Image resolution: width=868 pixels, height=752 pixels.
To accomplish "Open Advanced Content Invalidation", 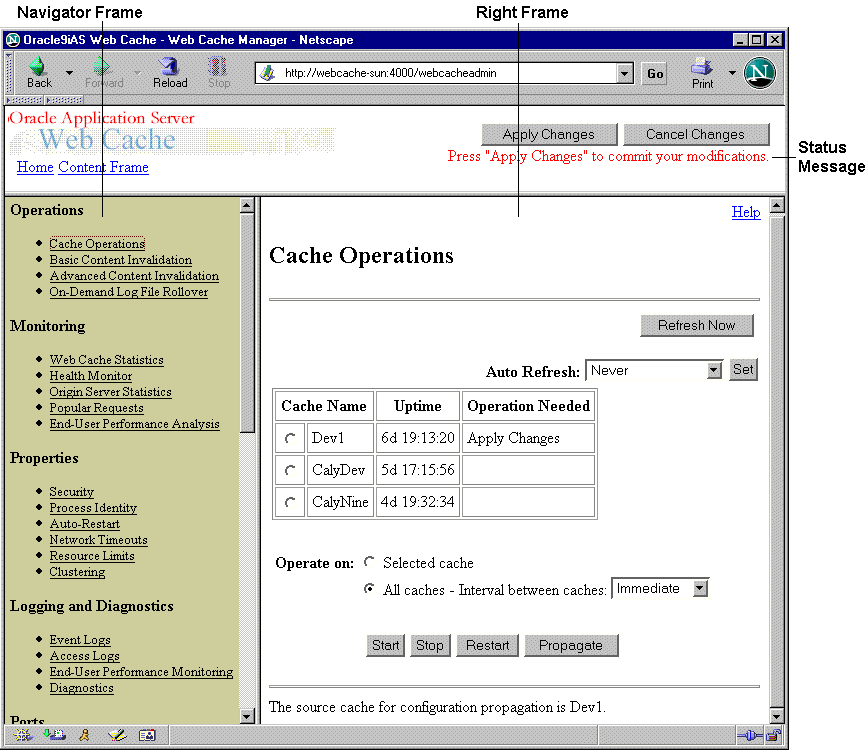I will click(134, 276).
